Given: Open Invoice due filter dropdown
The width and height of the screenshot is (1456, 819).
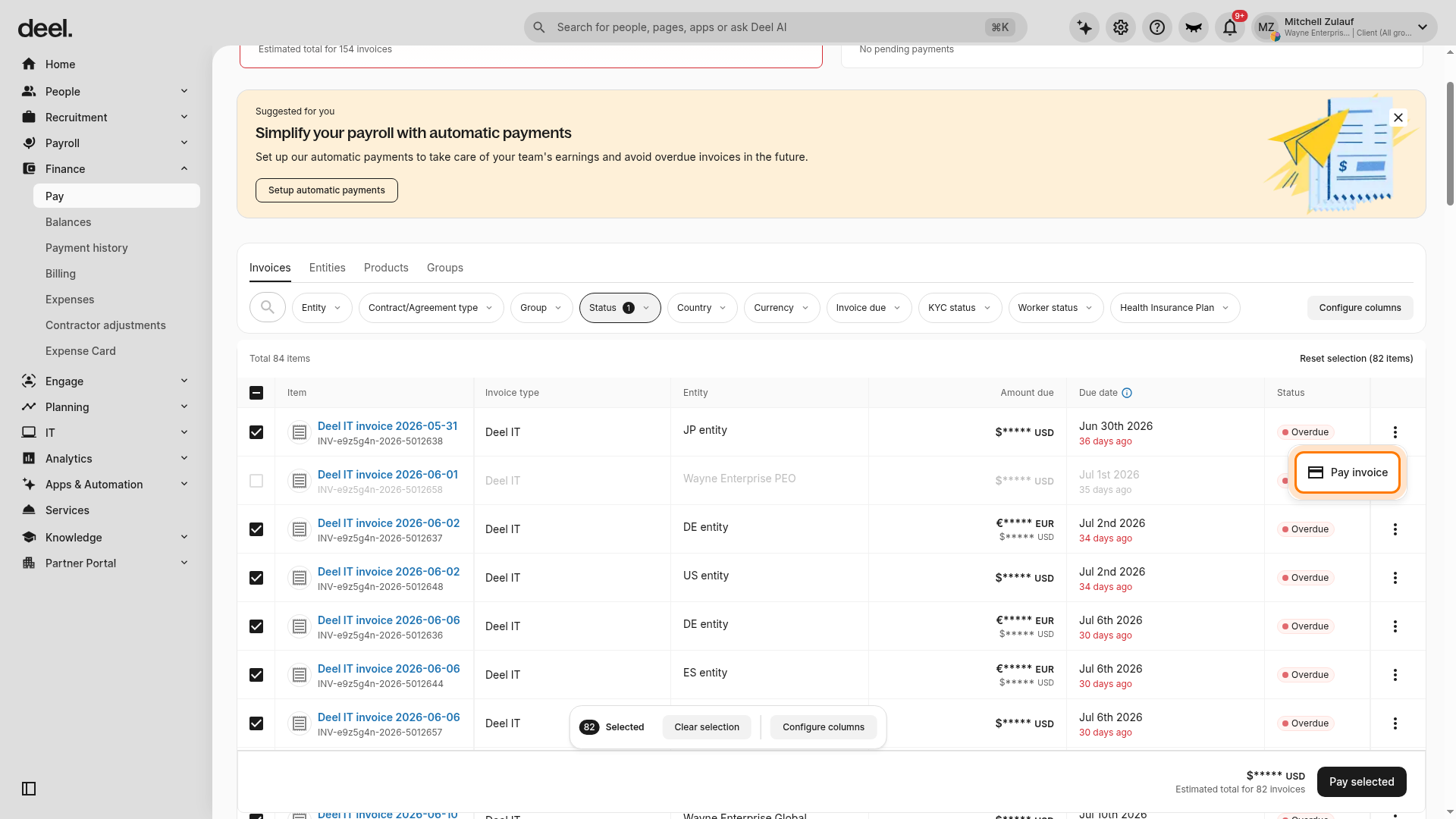Looking at the screenshot, I should tap(869, 308).
